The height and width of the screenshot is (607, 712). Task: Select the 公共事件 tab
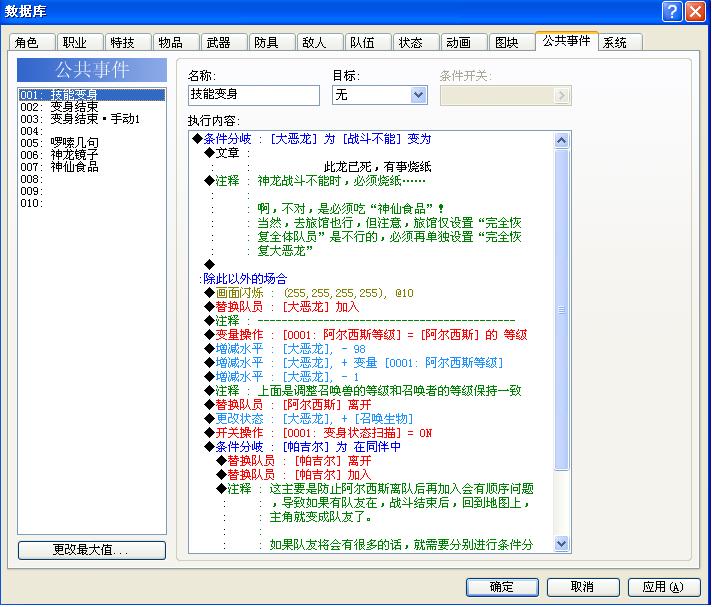[567, 41]
